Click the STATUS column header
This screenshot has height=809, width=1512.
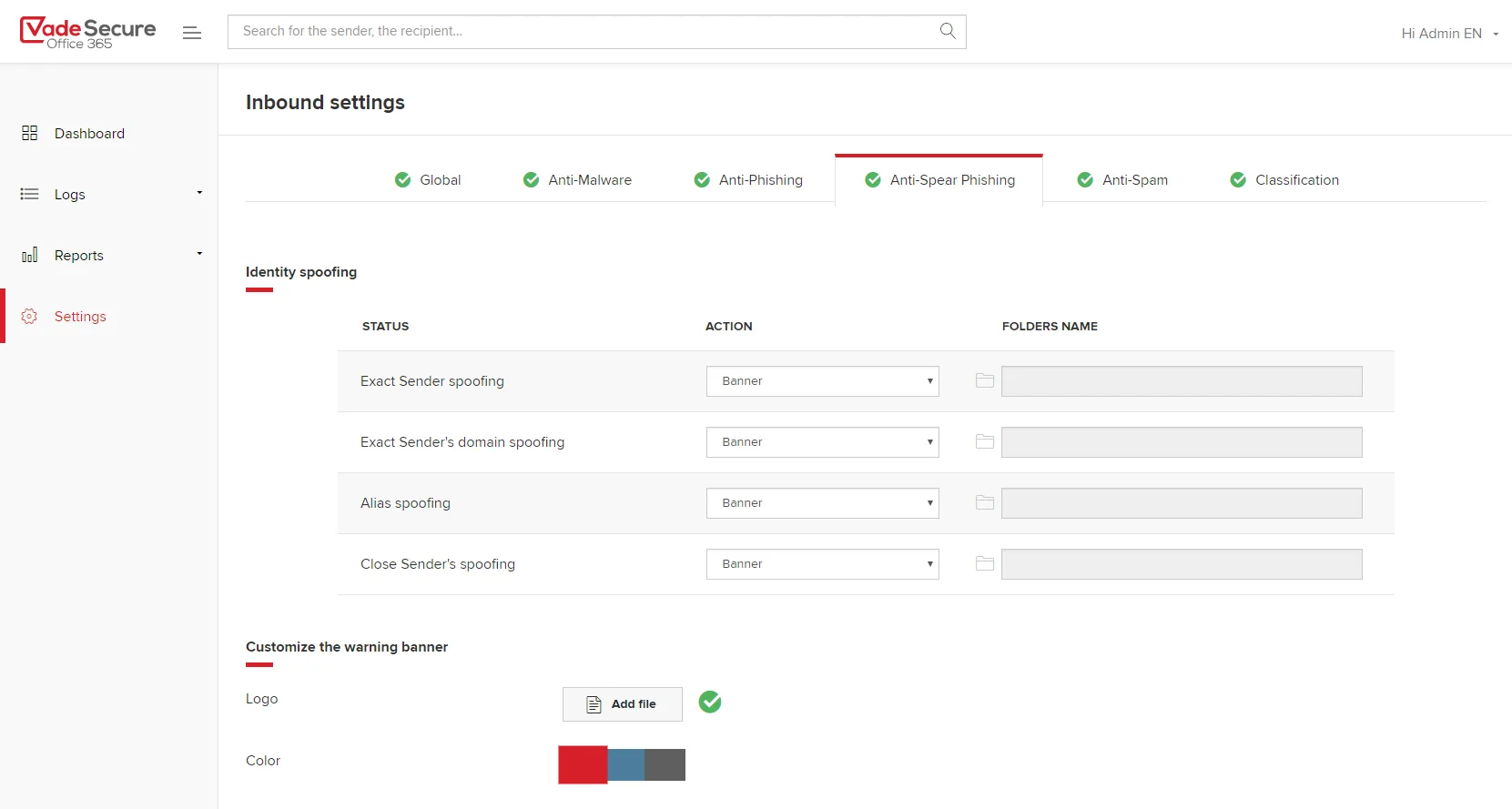[385, 326]
